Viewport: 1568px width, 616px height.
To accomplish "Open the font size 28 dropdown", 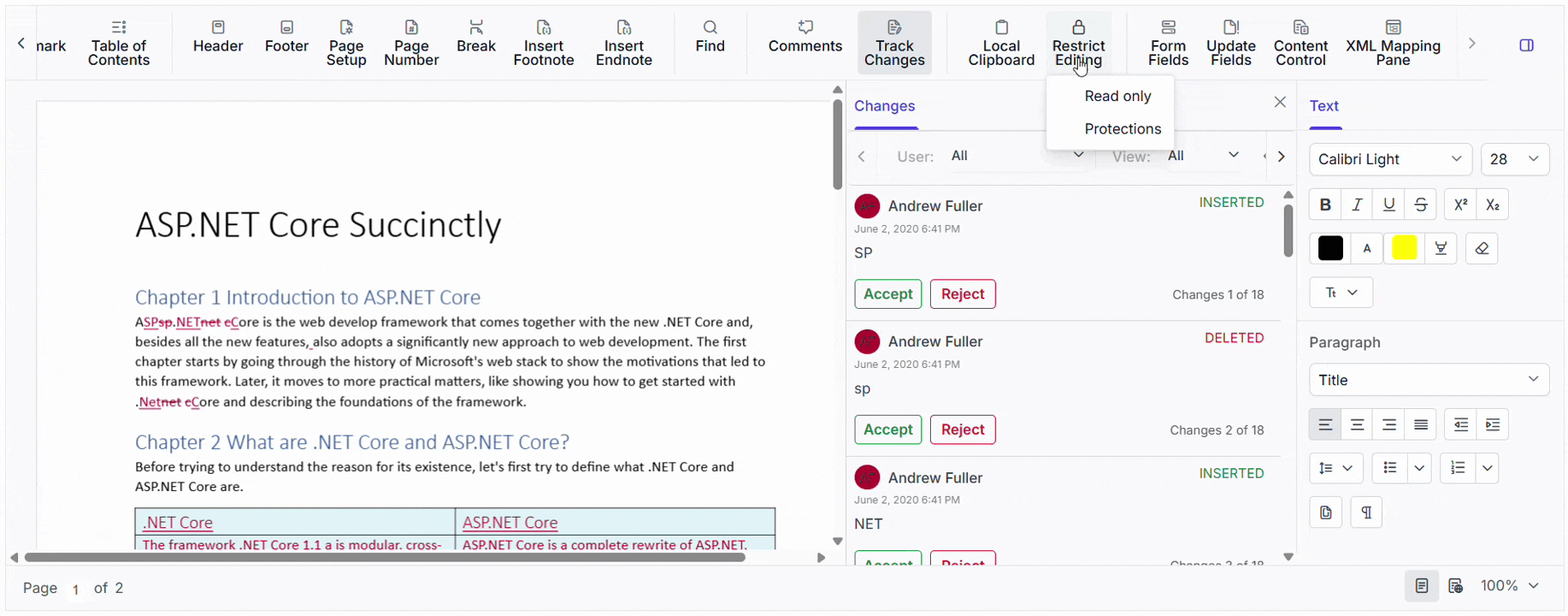I will point(1514,159).
